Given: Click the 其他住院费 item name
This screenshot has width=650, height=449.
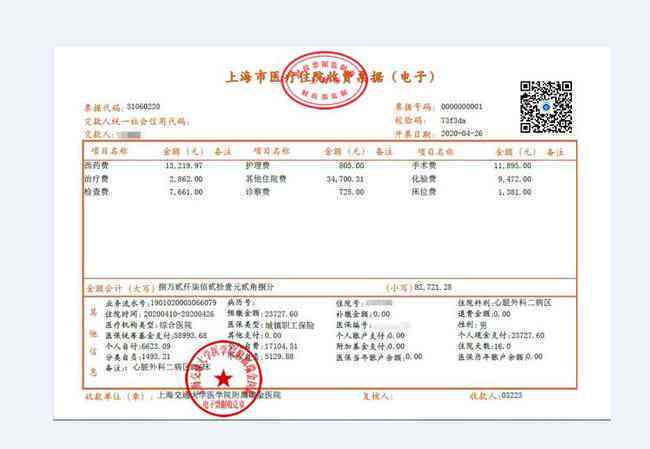Looking at the screenshot, I should point(266,179).
